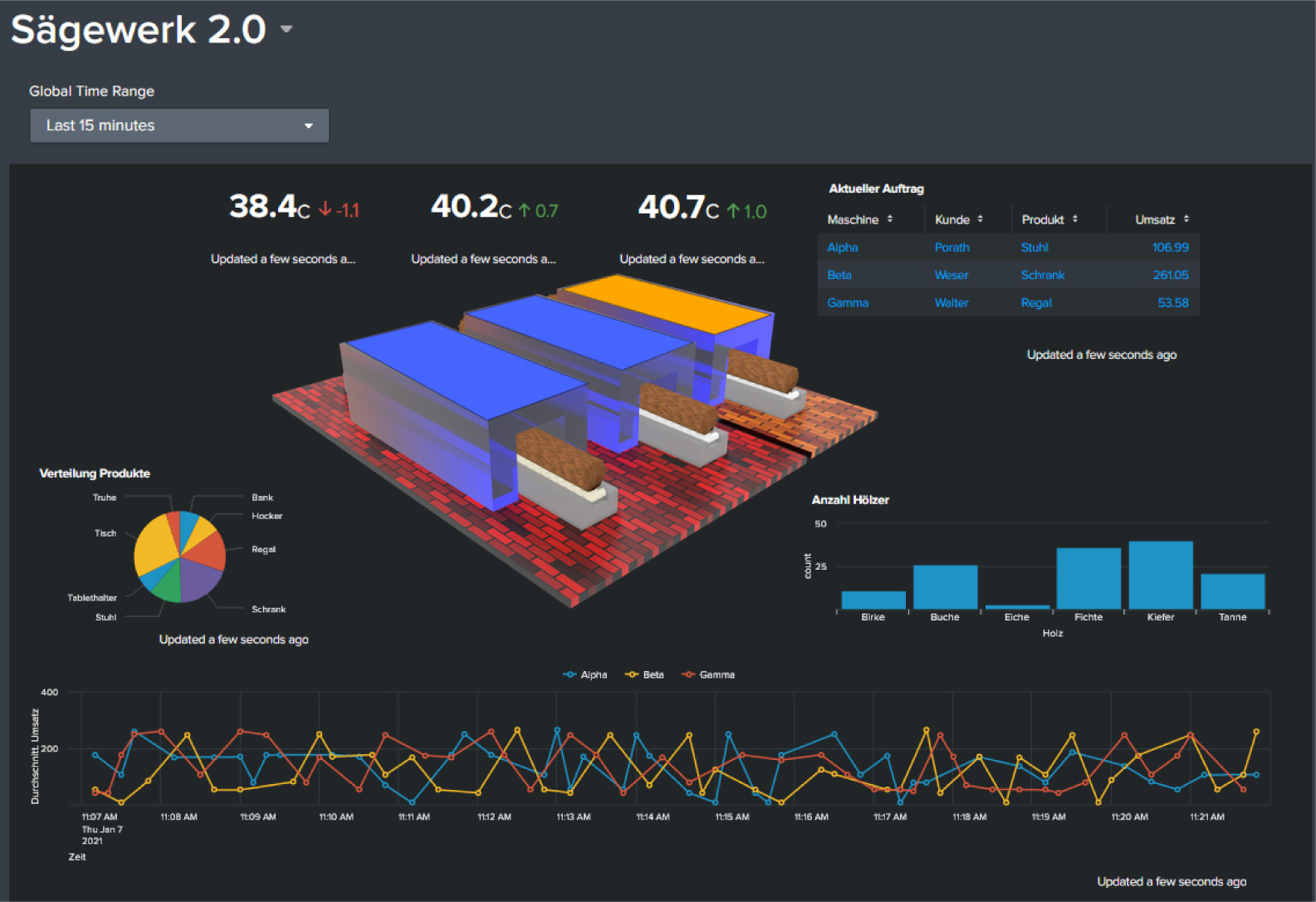Viewport: 1316px width, 902px height.
Task: Sort table by Produkt column
Action: 1049,219
